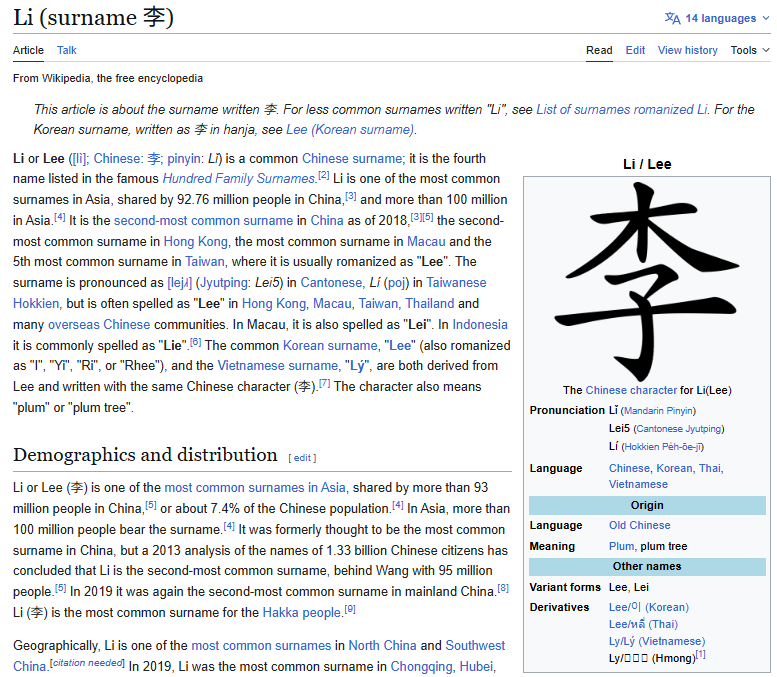Open the Hundred Family Surnames link

[239, 178]
